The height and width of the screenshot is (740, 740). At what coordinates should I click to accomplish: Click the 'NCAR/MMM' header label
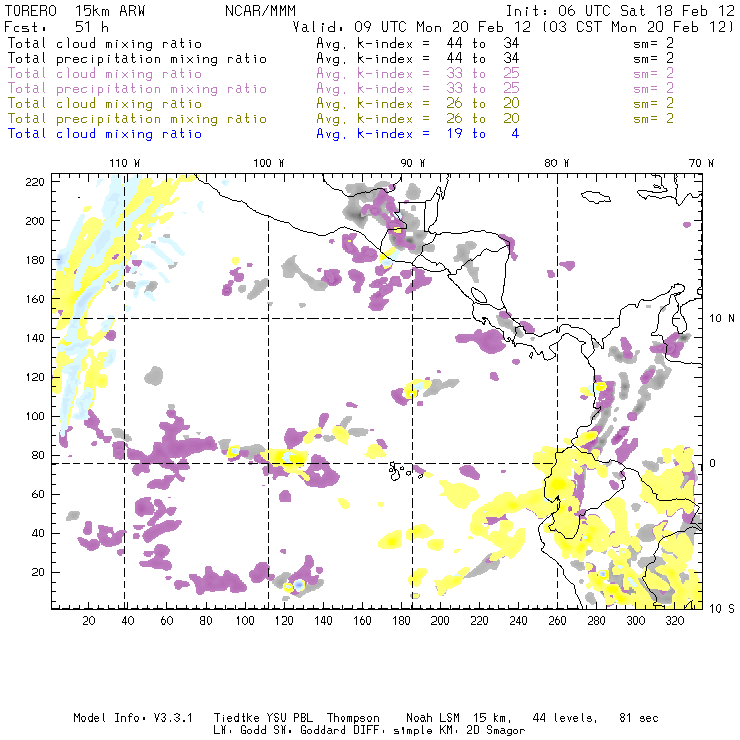(x=260, y=11)
